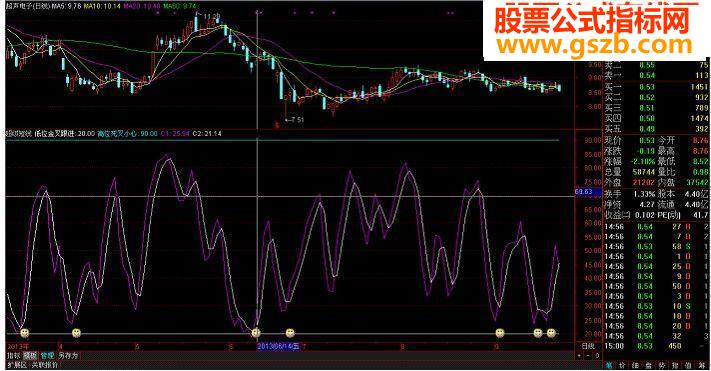Click the 11.28 high price label

click(x=211, y=17)
